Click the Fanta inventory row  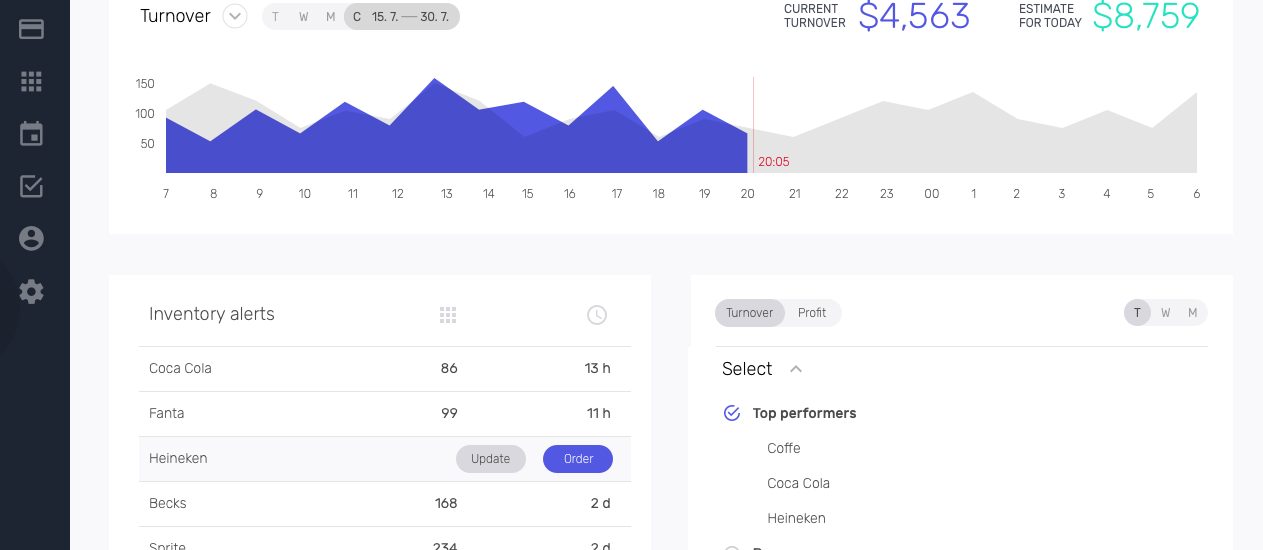click(x=385, y=414)
